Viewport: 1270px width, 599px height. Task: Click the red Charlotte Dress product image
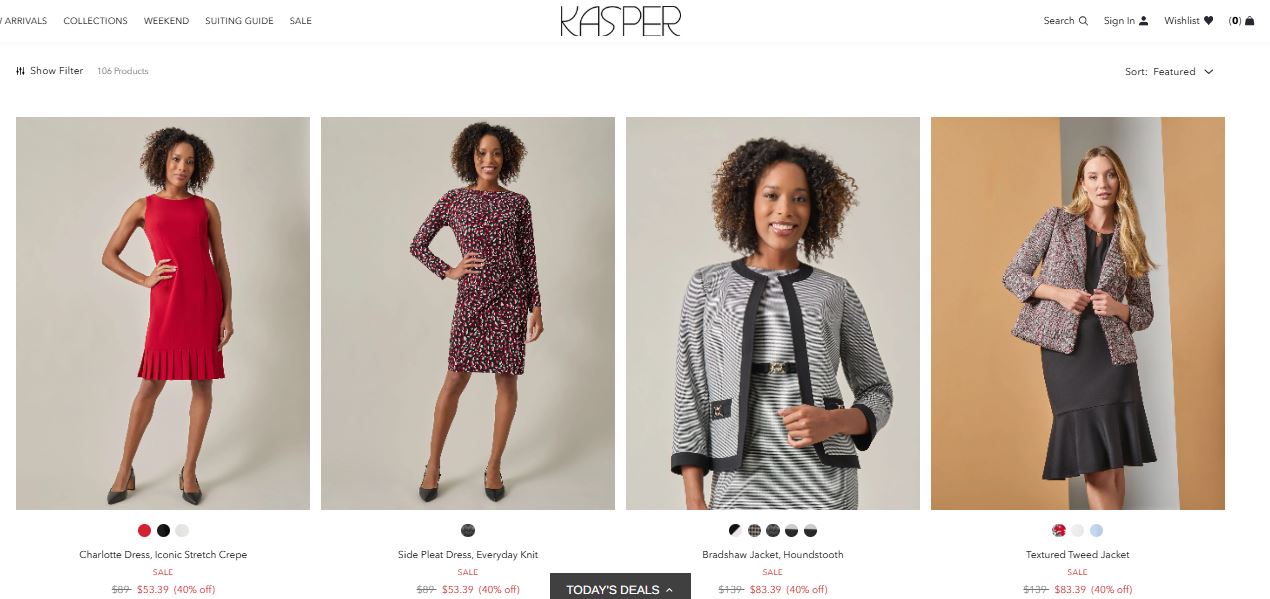[x=163, y=313]
